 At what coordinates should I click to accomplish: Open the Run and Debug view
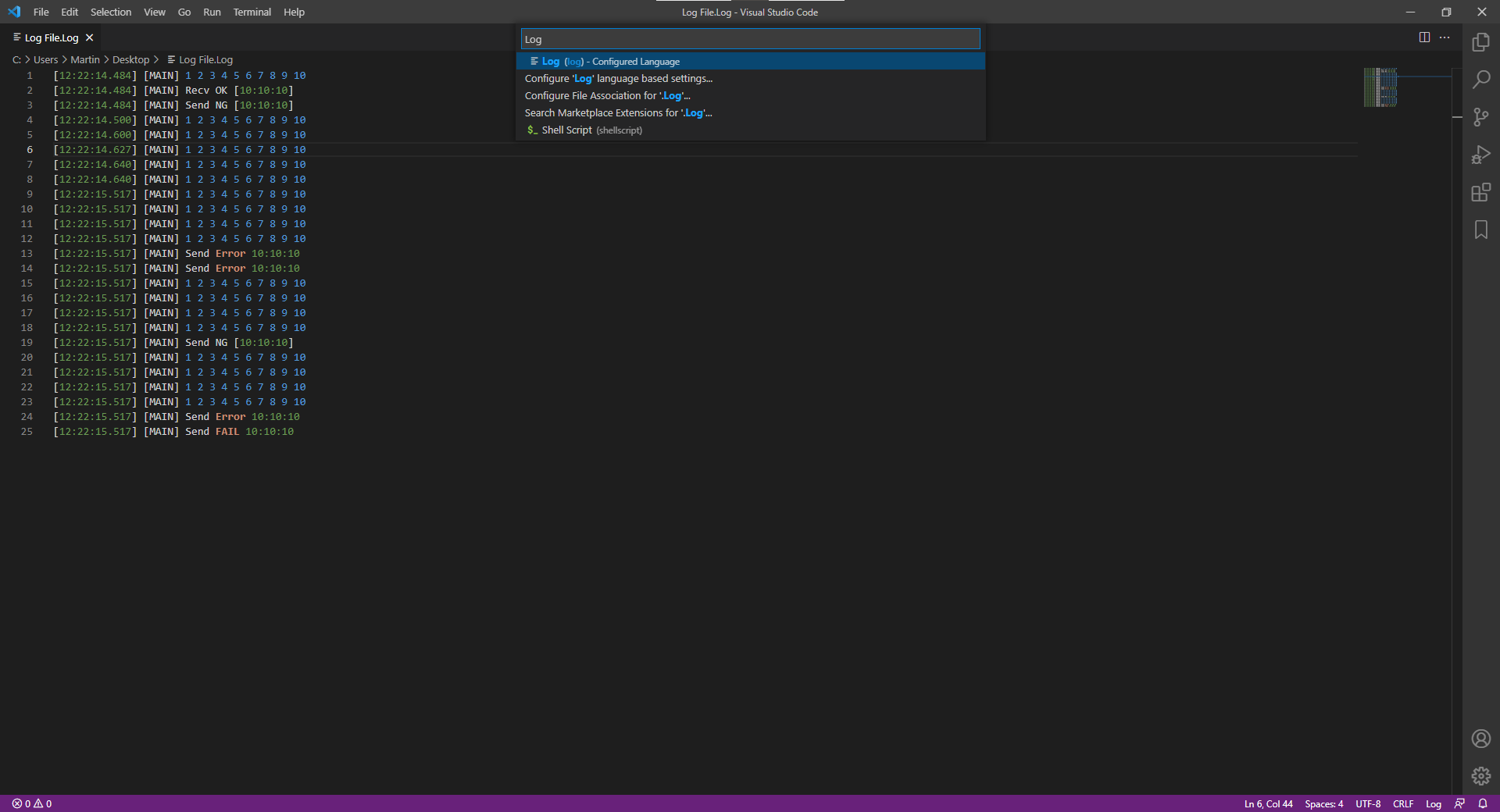(1481, 155)
